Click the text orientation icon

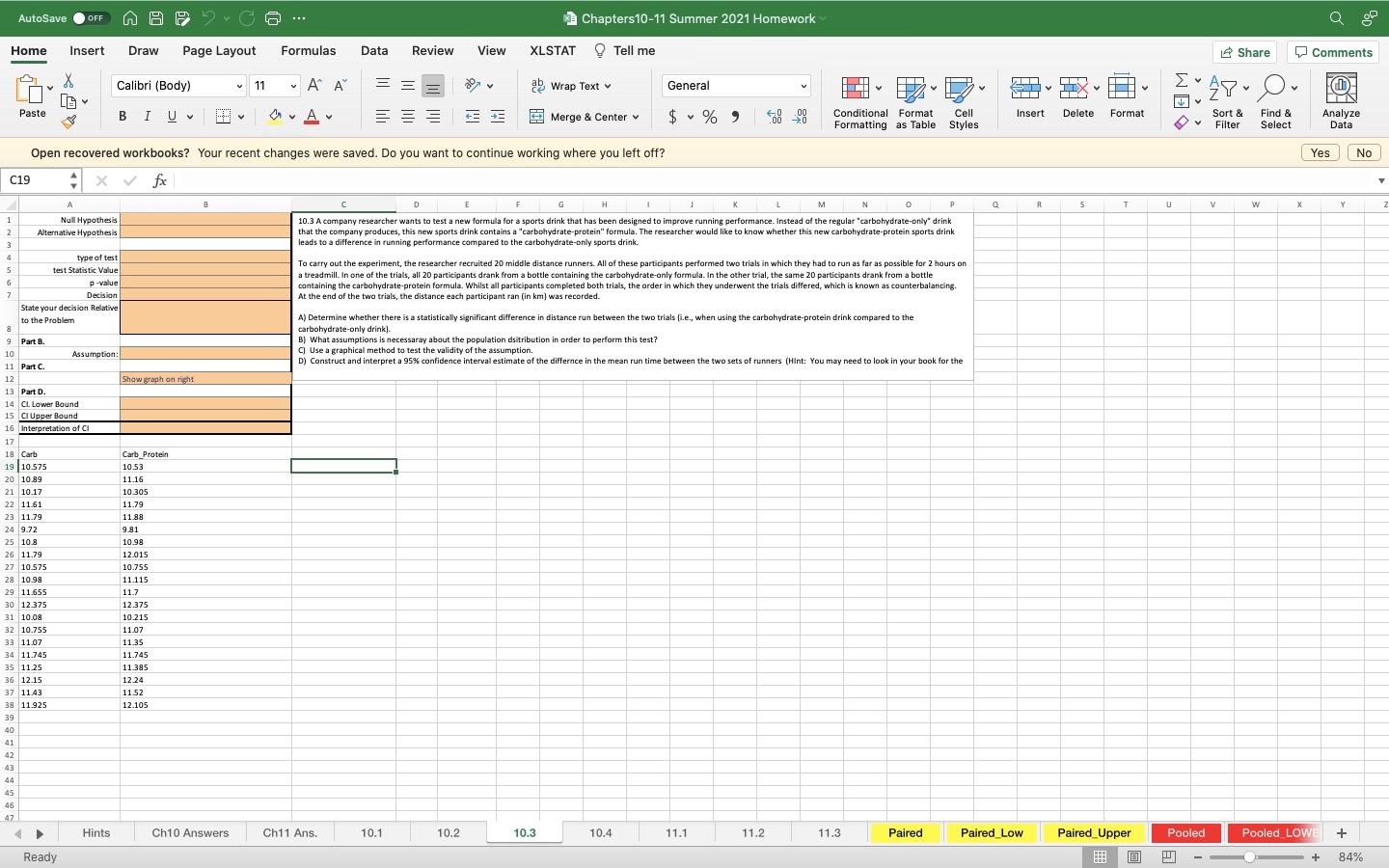tap(473, 86)
